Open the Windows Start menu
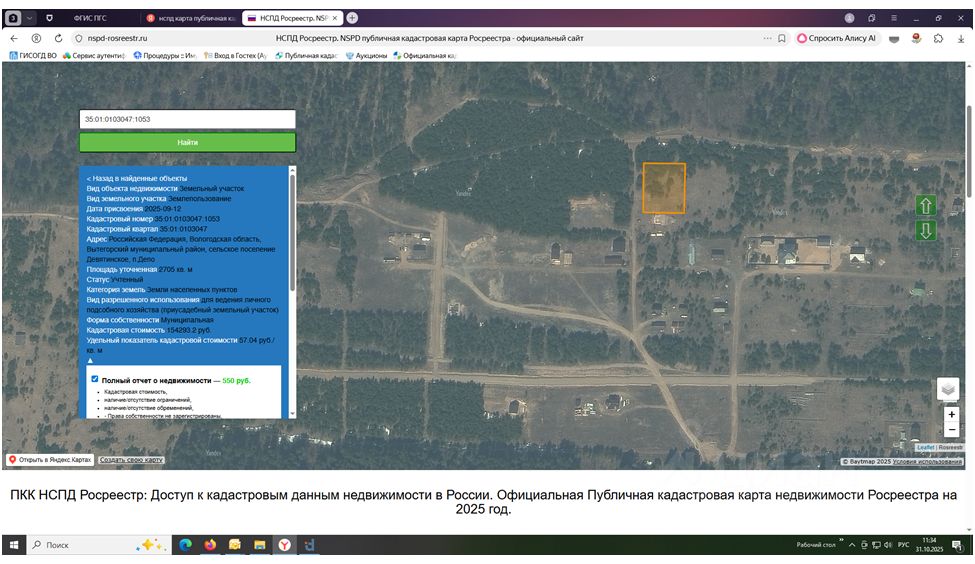Image resolution: width=975 pixels, height=564 pixels. [14, 545]
